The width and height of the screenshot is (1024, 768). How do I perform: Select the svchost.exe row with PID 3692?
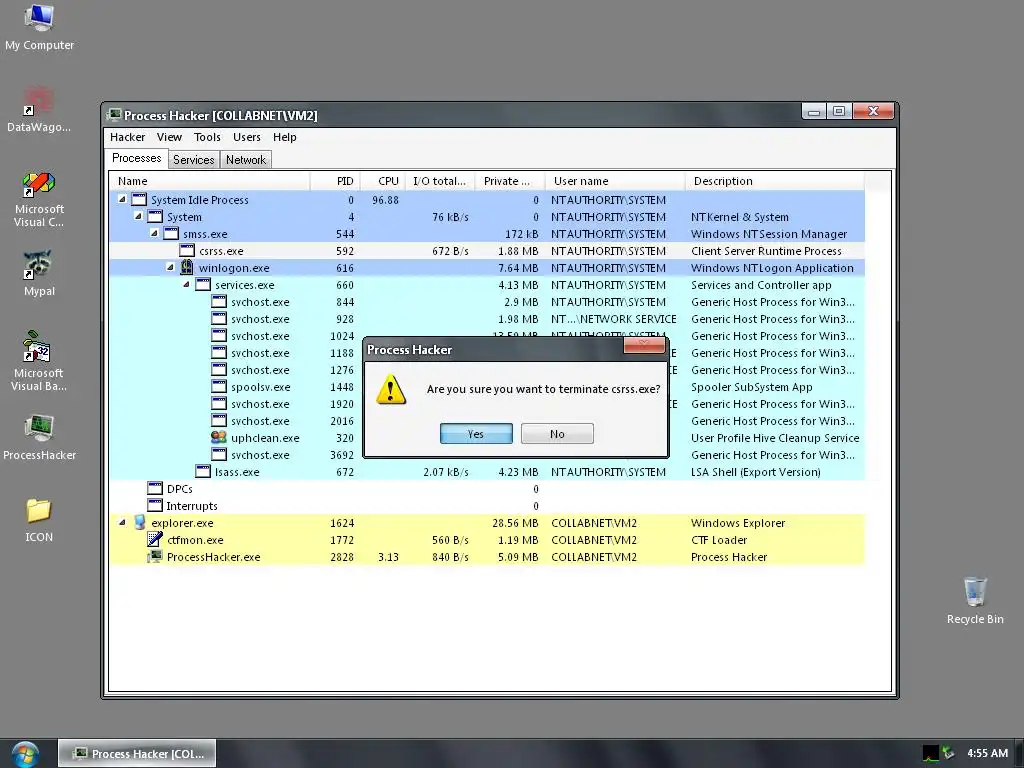(487, 455)
